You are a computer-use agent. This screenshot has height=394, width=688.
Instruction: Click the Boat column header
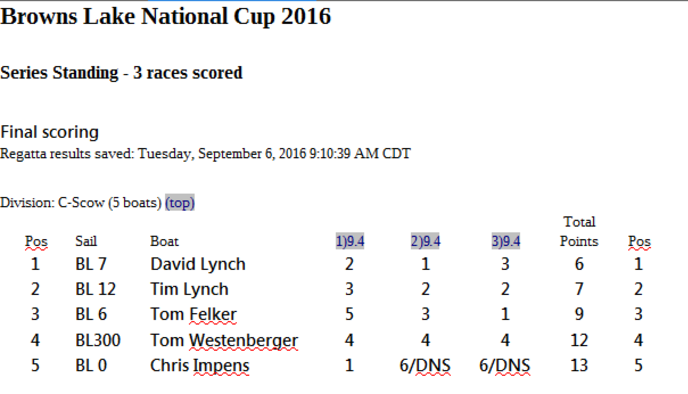pos(164,241)
